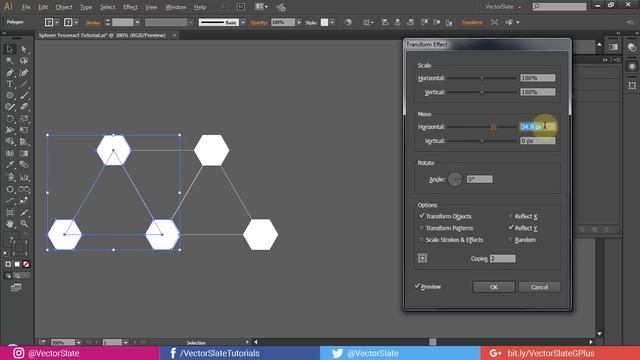640x360 pixels.
Task: Select the Artboard tool
Action: pyautogui.click(x=10, y=213)
